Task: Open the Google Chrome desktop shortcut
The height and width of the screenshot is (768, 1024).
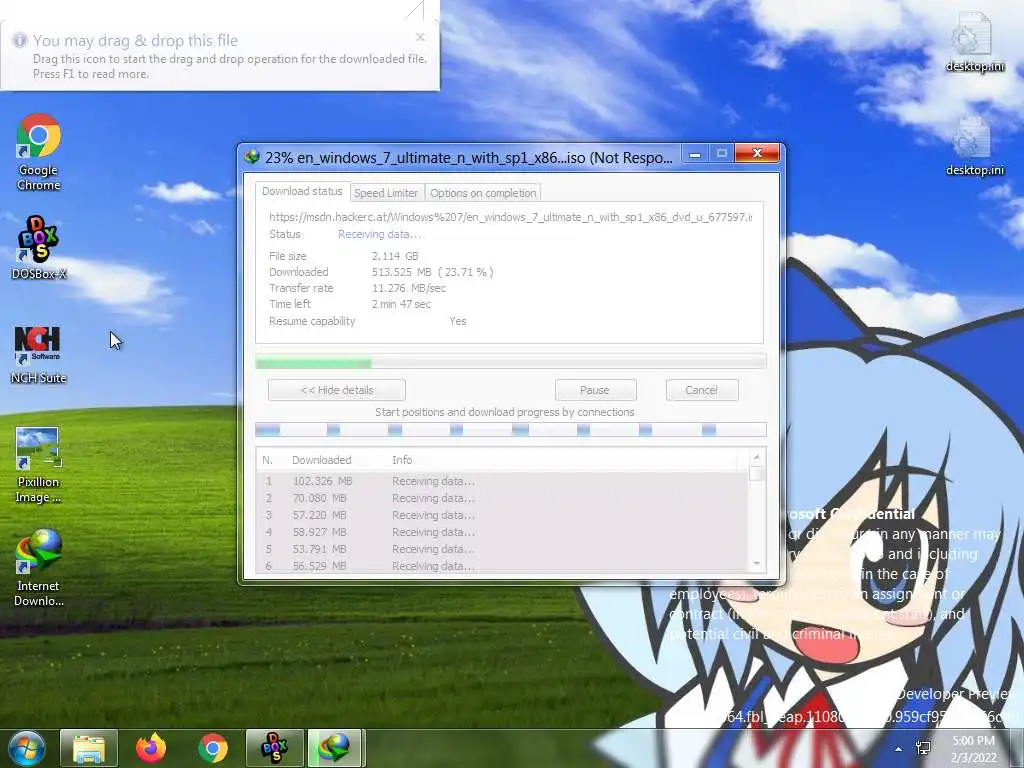Action: 39,153
